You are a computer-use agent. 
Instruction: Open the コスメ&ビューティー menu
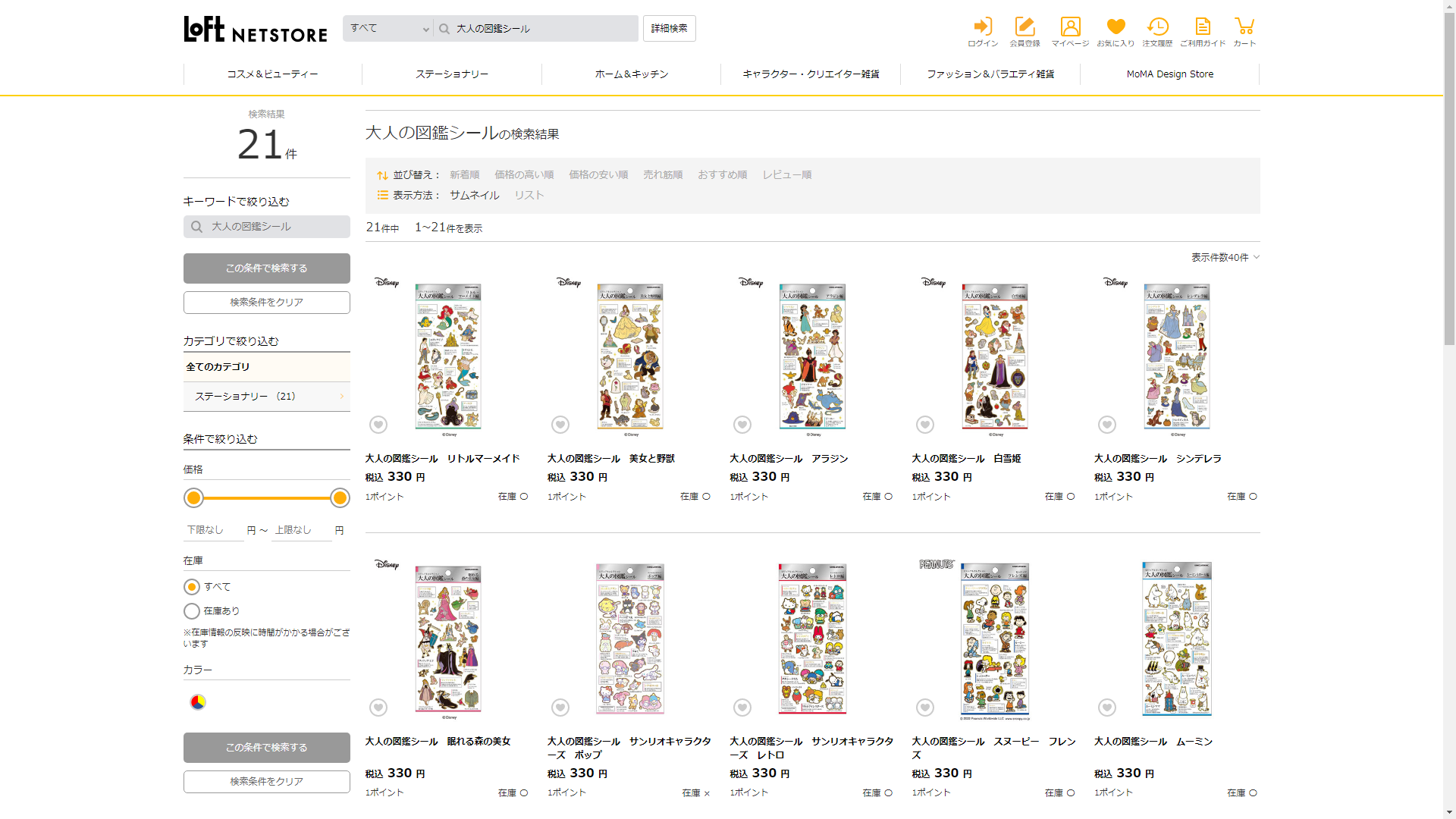273,74
